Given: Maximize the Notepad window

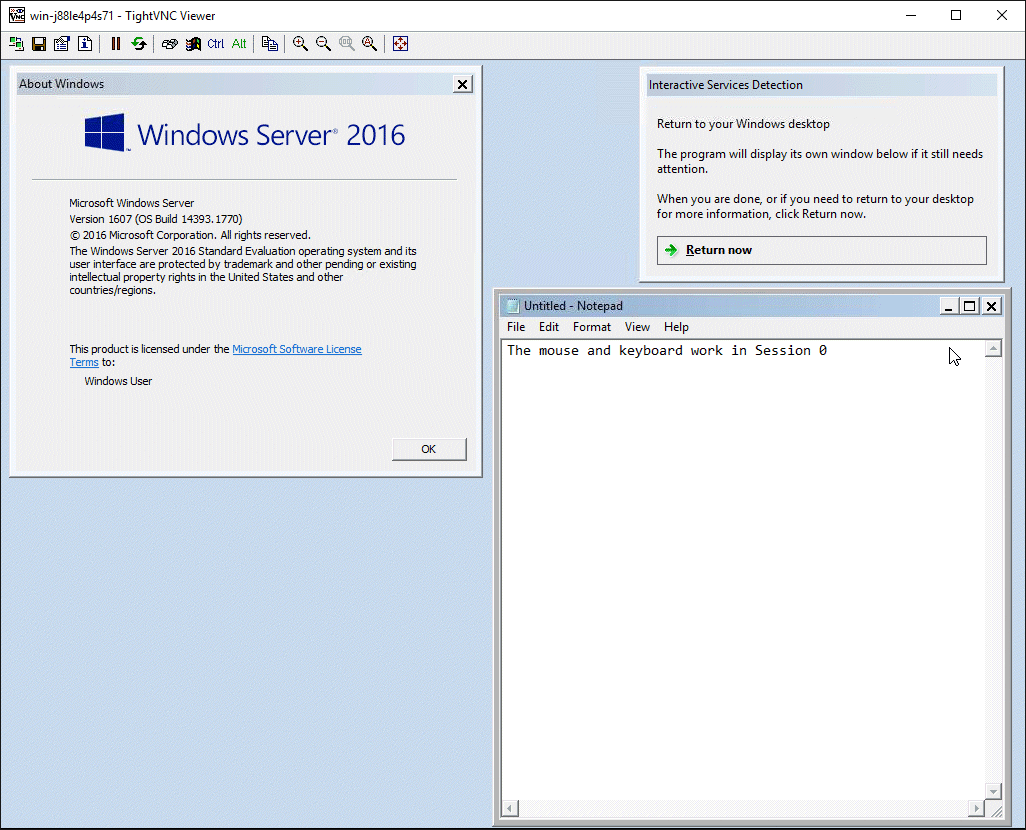Looking at the screenshot, I should 970,306.
